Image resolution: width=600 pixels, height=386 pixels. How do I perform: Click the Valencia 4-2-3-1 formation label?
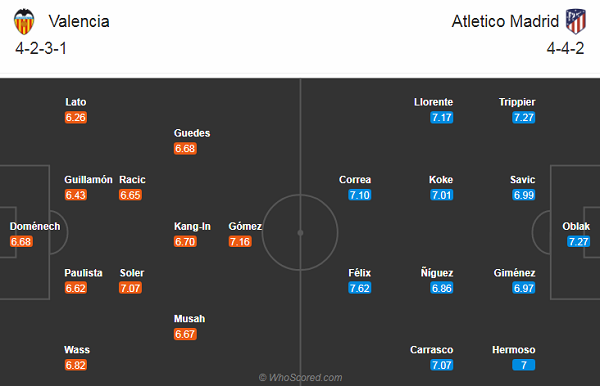click(41, 49)
